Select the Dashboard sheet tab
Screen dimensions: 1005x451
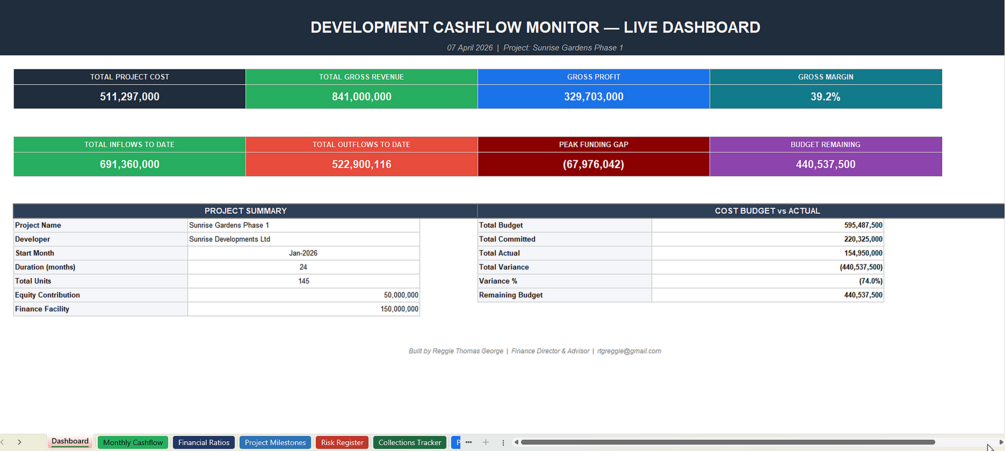click(70, 442)
